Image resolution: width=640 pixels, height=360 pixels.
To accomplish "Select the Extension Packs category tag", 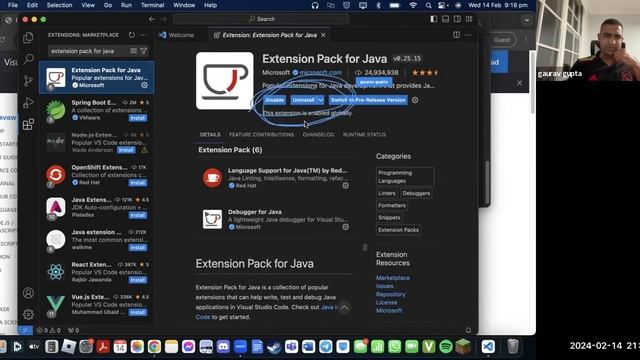I will 398,230.
